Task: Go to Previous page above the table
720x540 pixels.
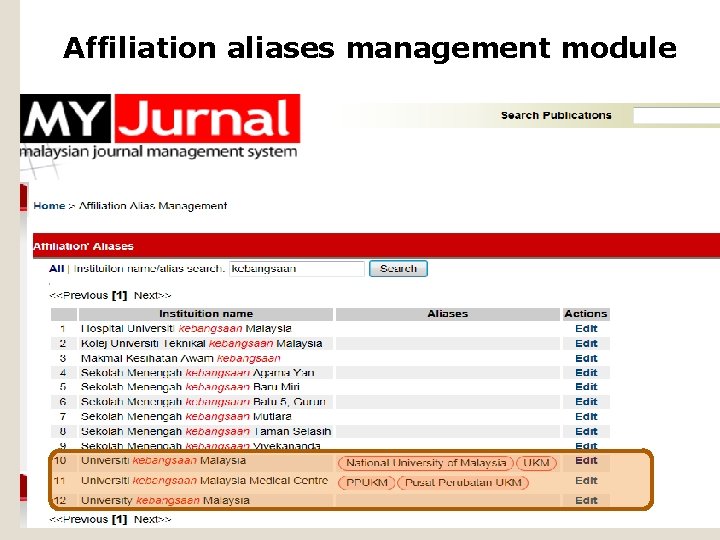Action: coord(79,295)
